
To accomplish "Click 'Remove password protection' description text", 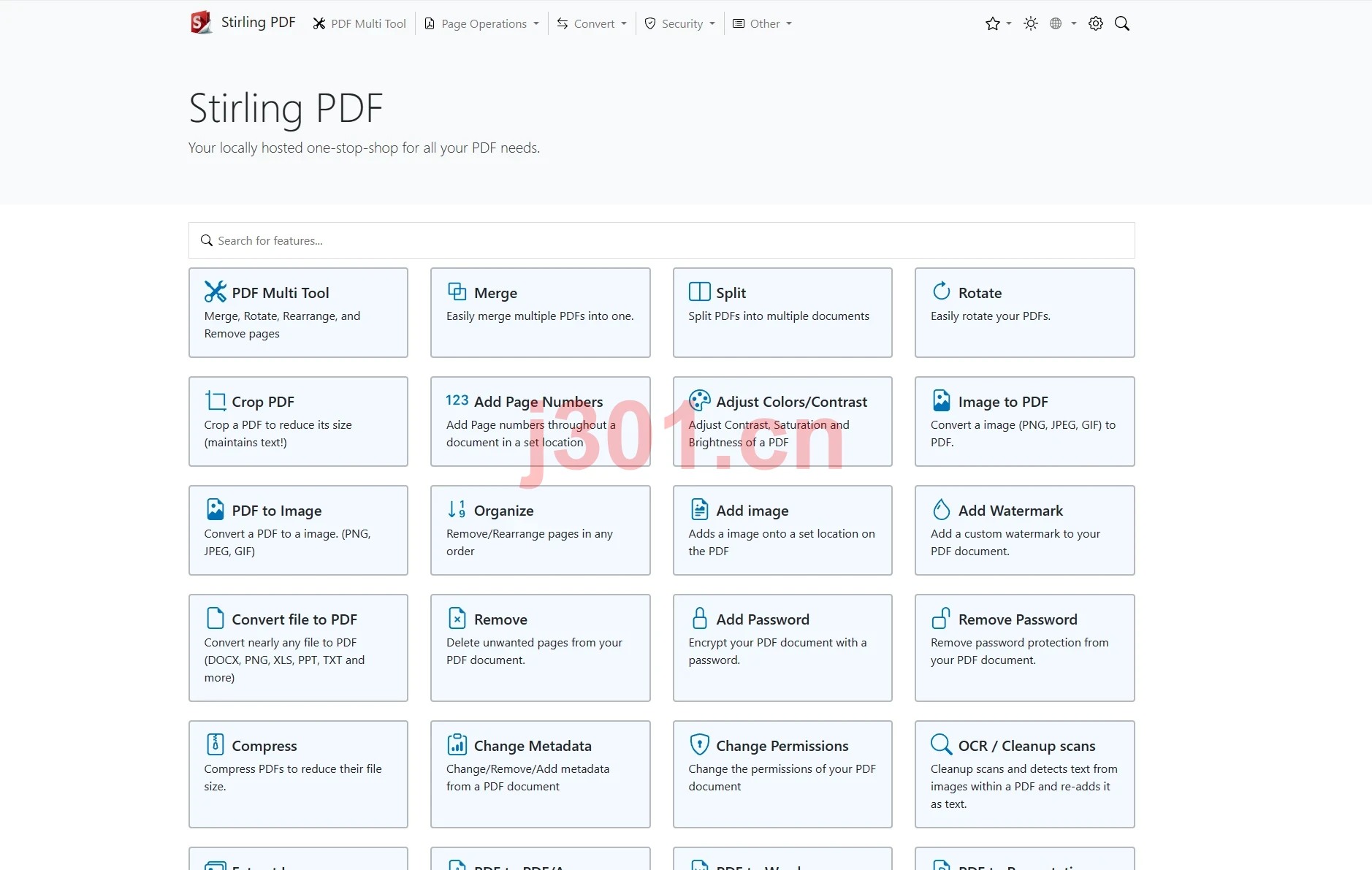I will pos(1019,651).
